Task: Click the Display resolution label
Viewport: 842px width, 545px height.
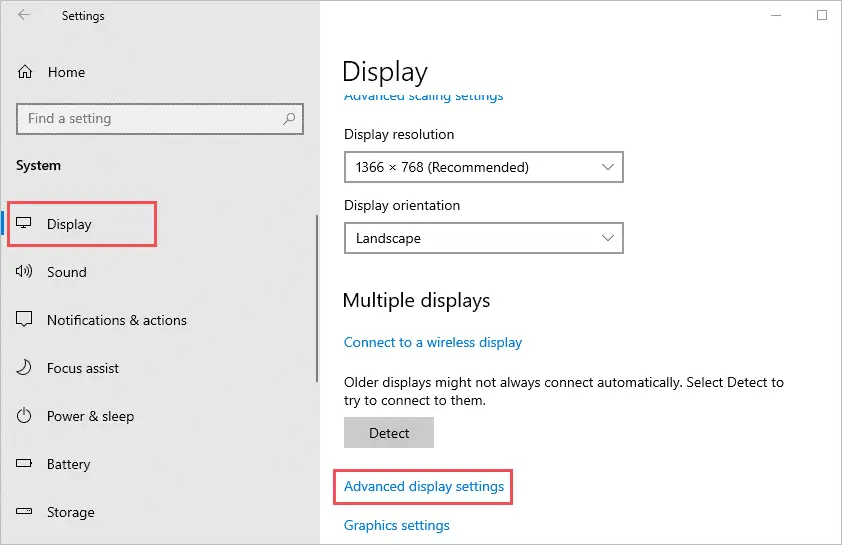Action: click(399, 134)
